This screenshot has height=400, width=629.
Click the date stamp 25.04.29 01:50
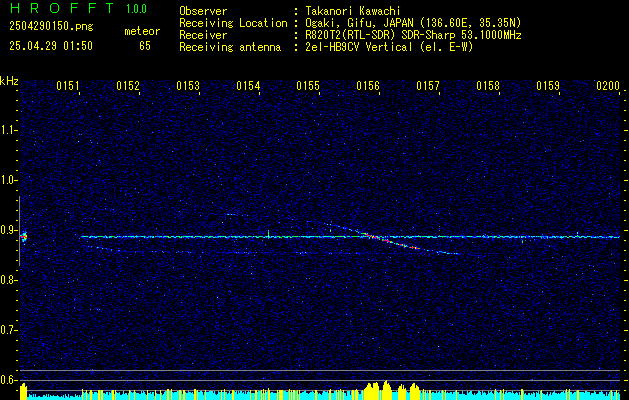point(51,46)
